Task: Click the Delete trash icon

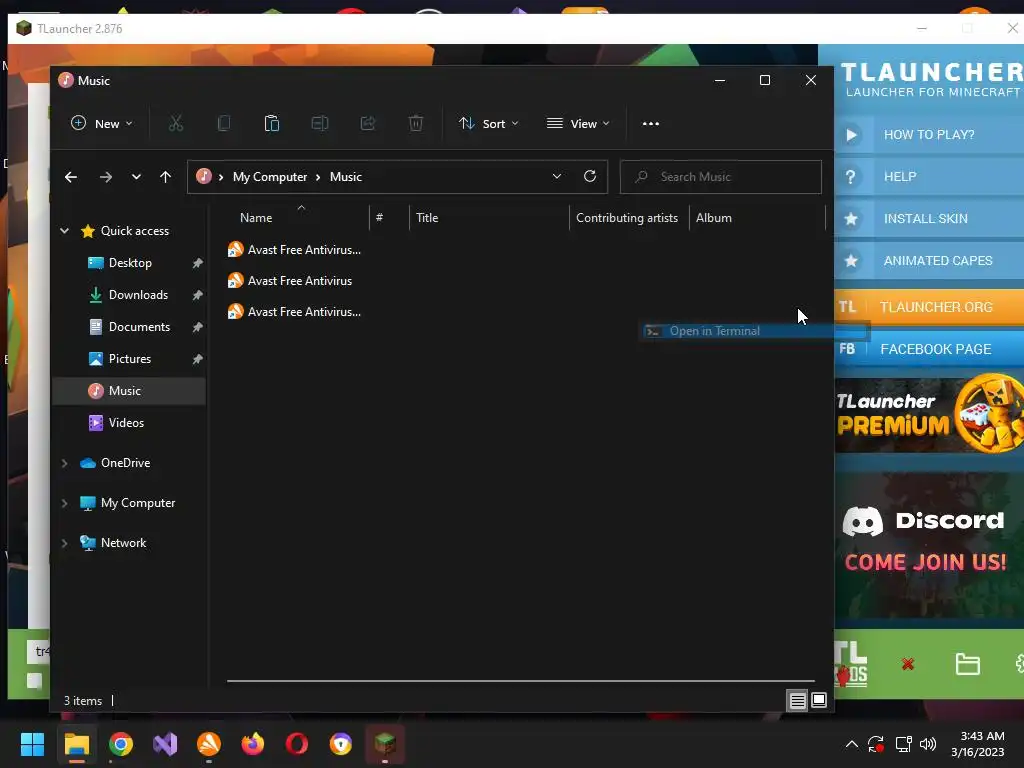Action: click(x=416, y=123)
